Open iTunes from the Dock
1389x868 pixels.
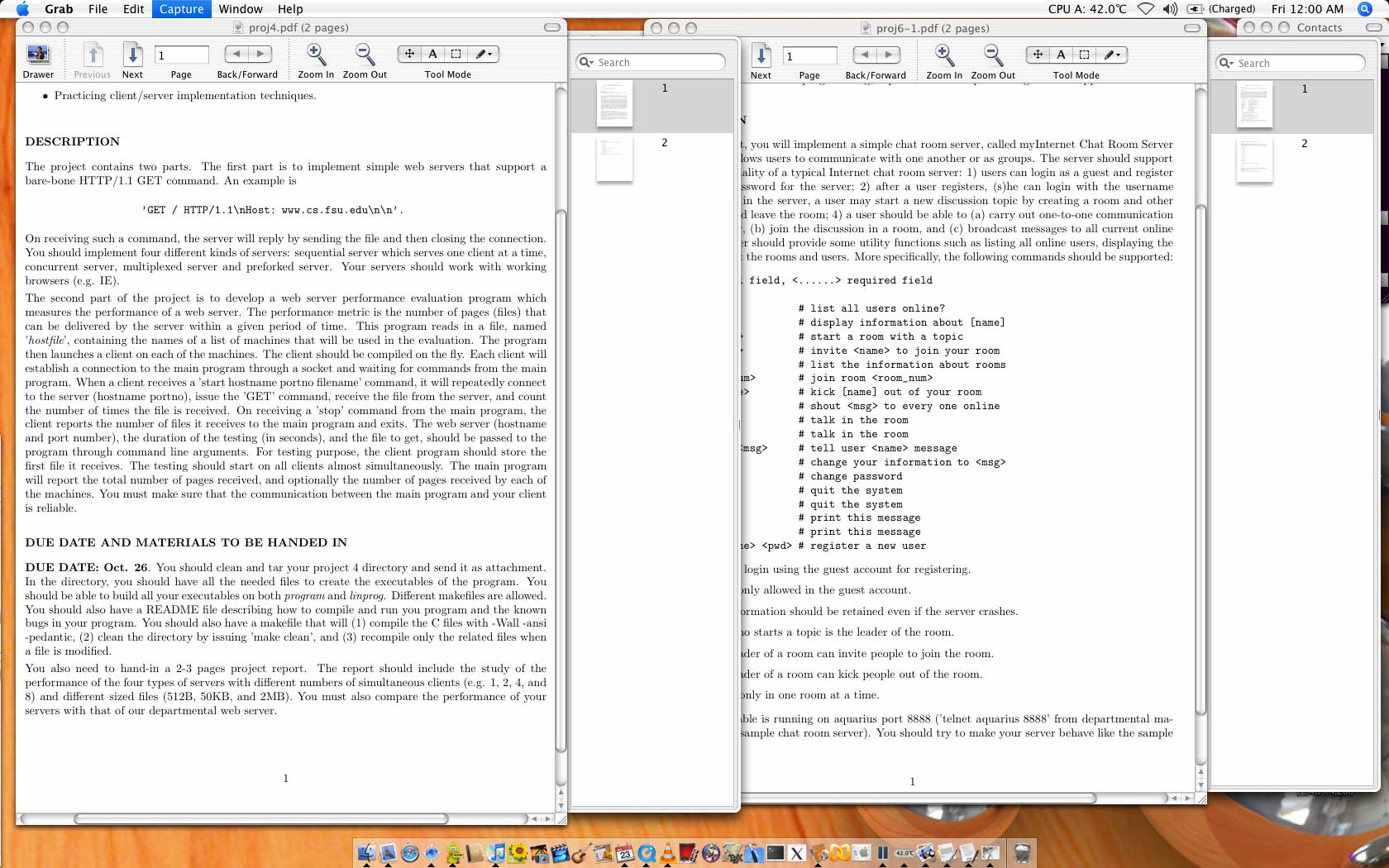496,852
